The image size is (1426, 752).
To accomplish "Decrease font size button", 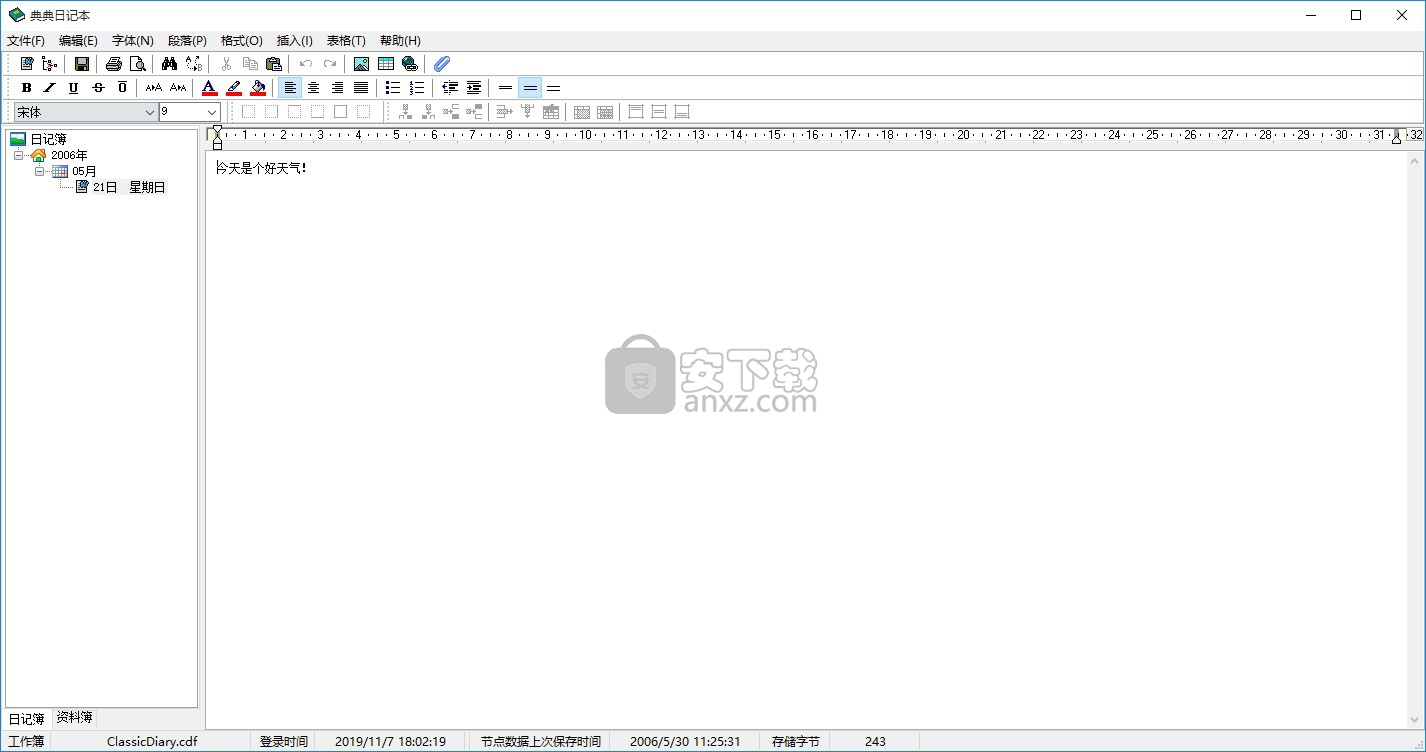I will 178,88.
